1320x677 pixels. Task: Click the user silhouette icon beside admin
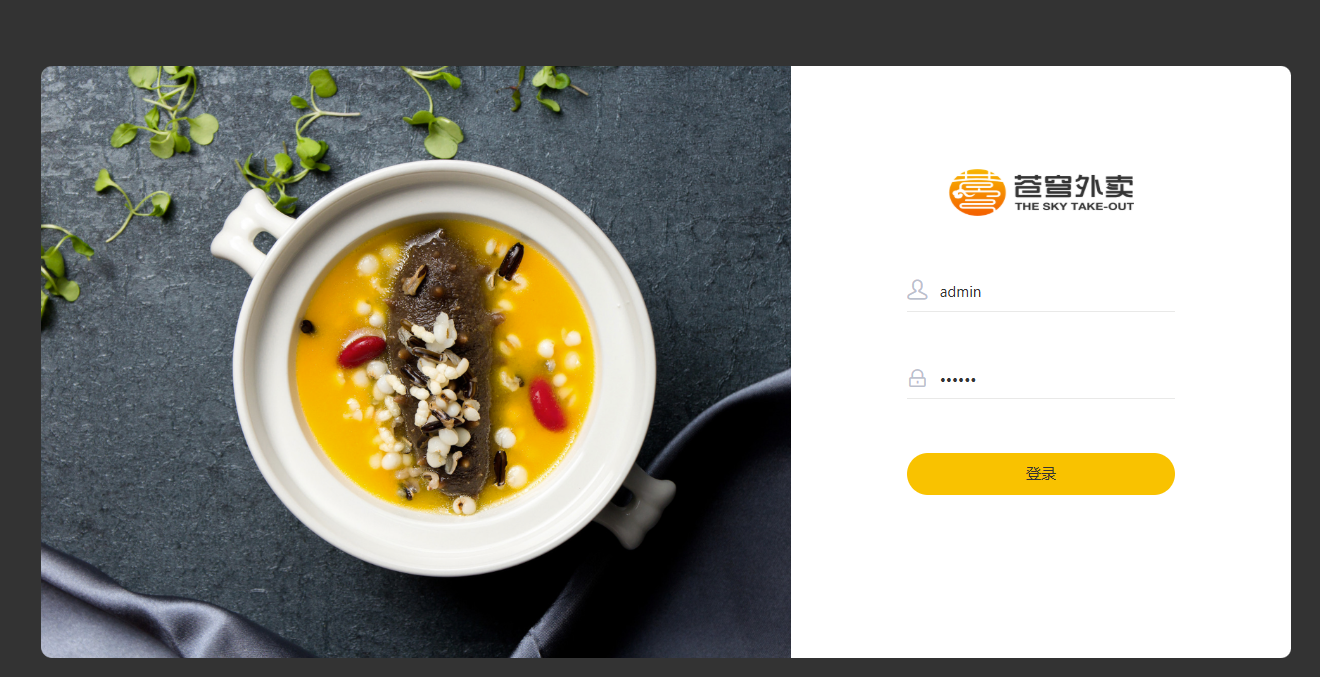pyautogui.click(x=917, y=291)
